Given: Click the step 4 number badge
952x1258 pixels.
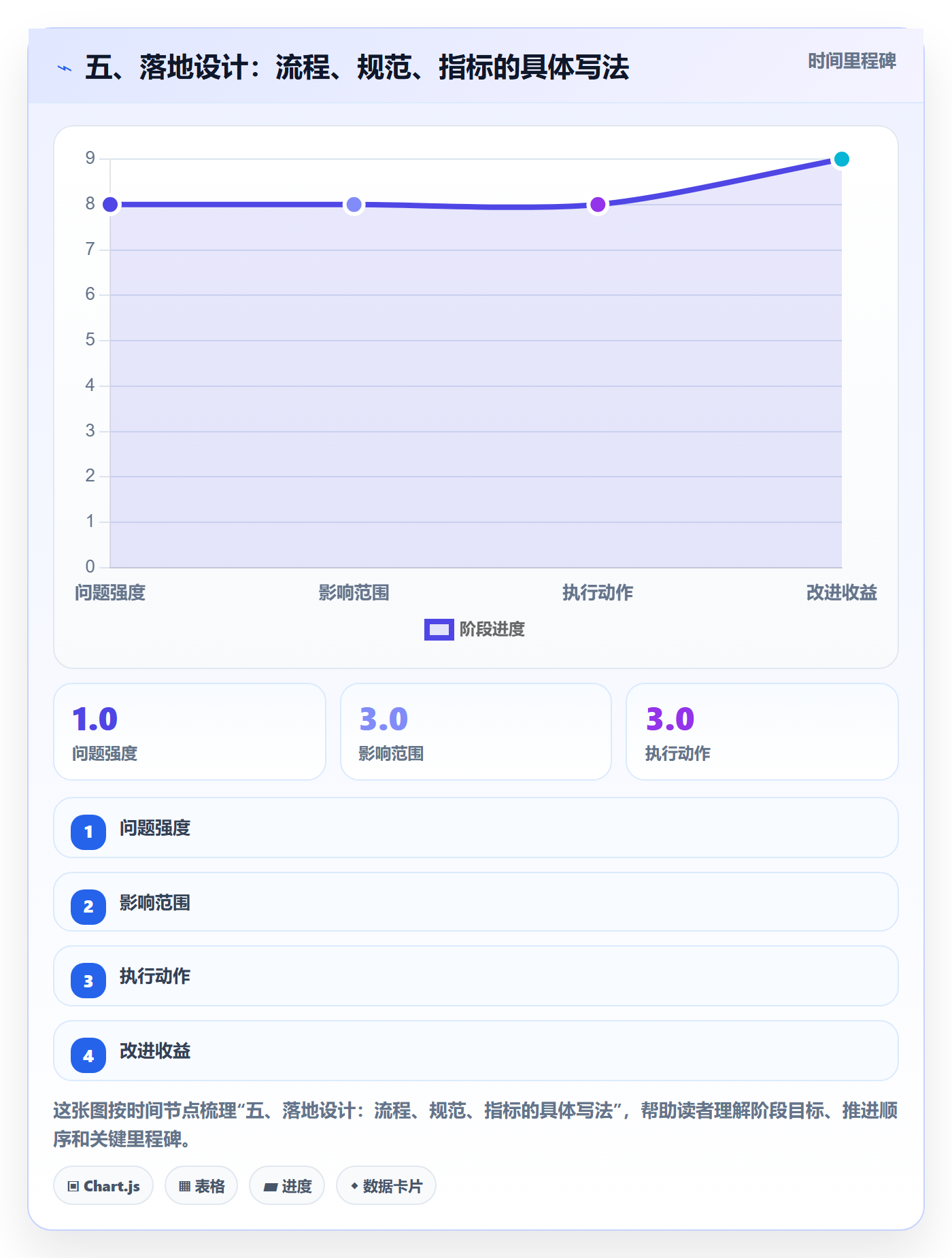Looking at the screenshot, I should pos(88,1055).
